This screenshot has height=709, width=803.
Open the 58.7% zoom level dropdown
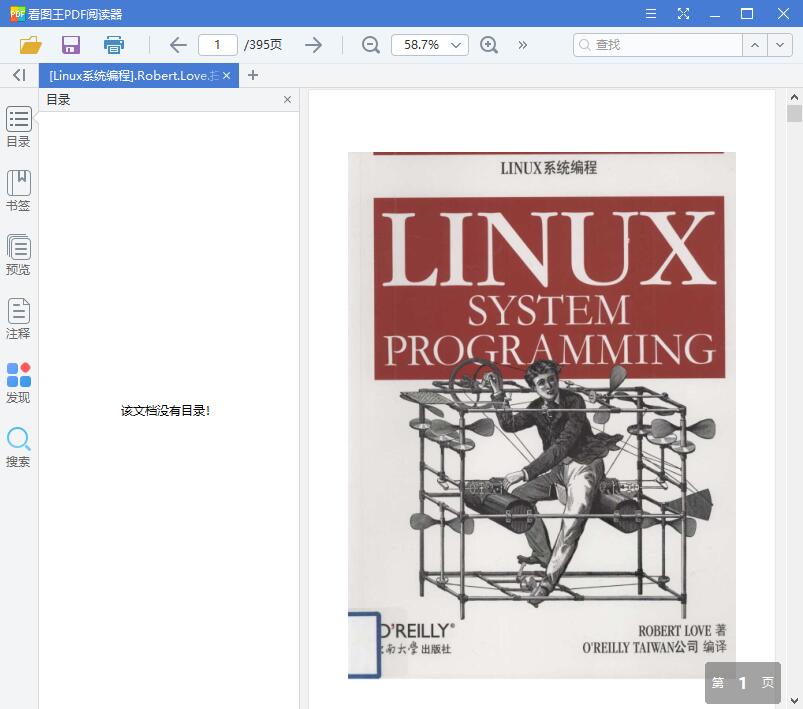430,45
